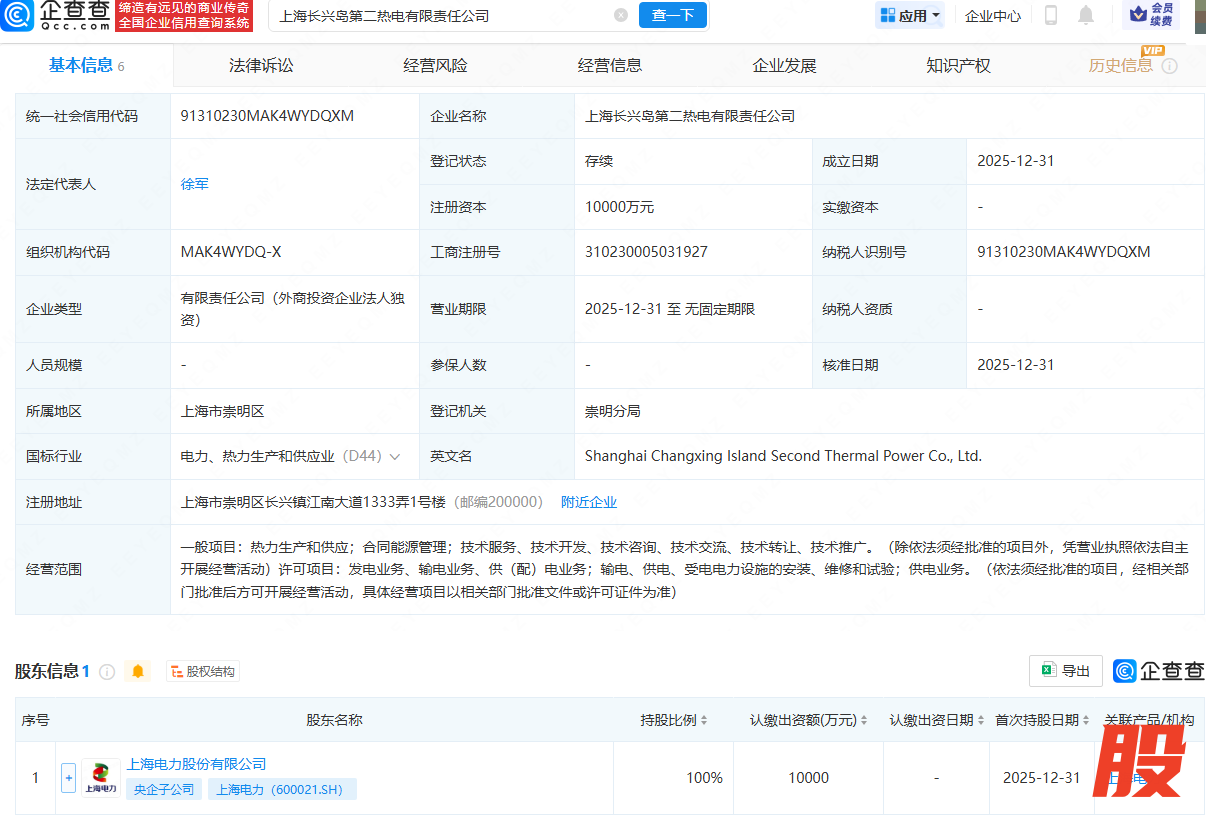Viewport: 1206px width, 816px height.
Task: Open legal representative 徐军 link
Action: [x=195, y=184]
